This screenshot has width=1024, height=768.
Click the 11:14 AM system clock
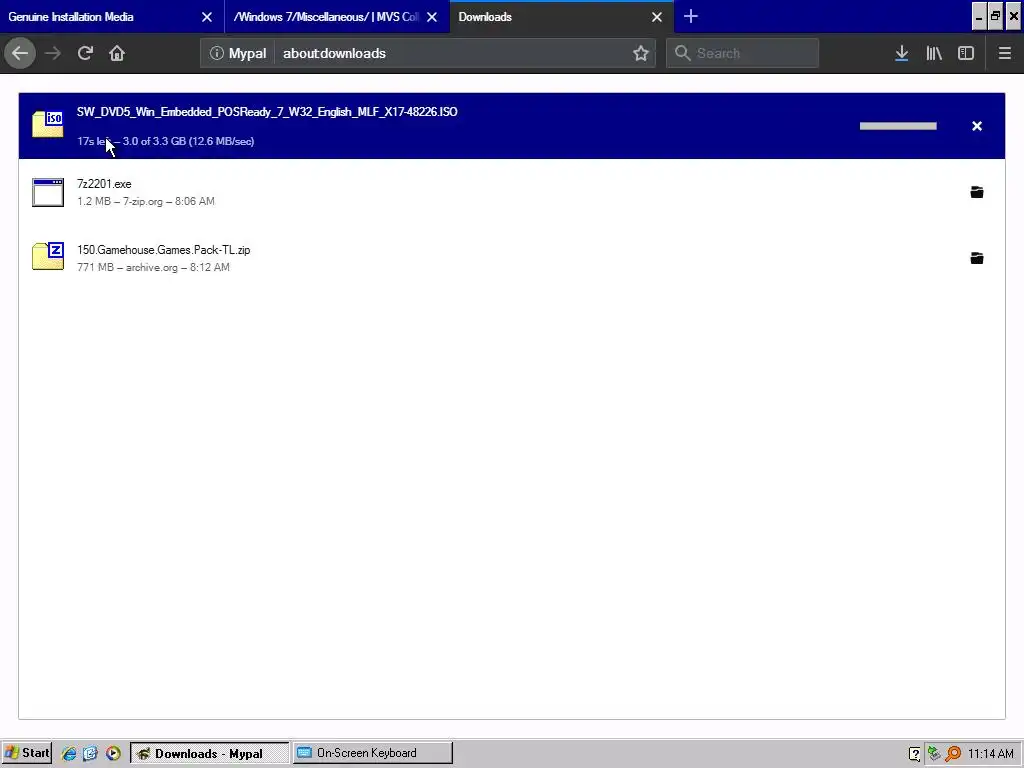(x=991, y=754)
